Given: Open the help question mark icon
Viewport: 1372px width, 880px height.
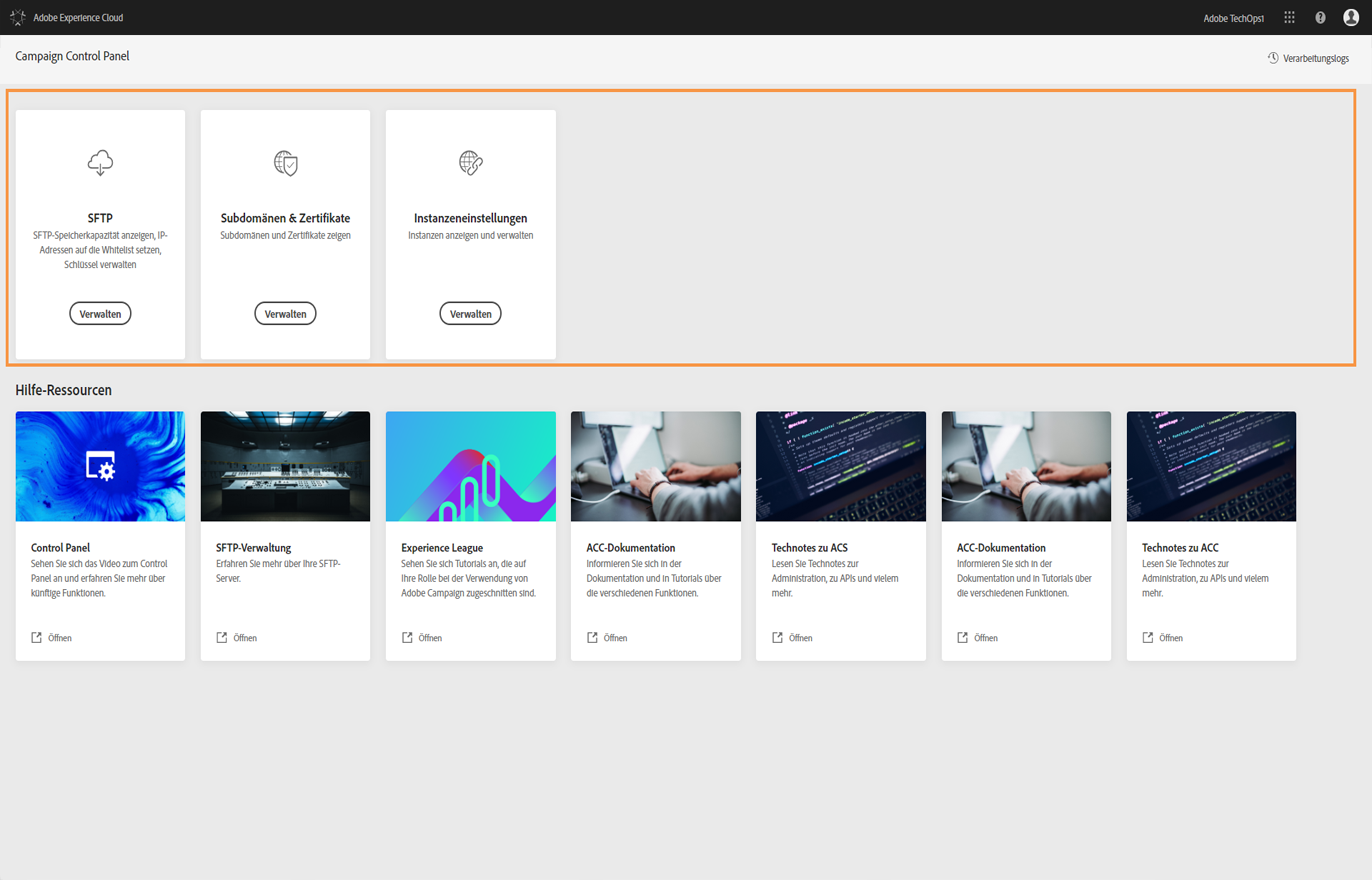Looking at the screenshot, I should tap(1320, 17).
